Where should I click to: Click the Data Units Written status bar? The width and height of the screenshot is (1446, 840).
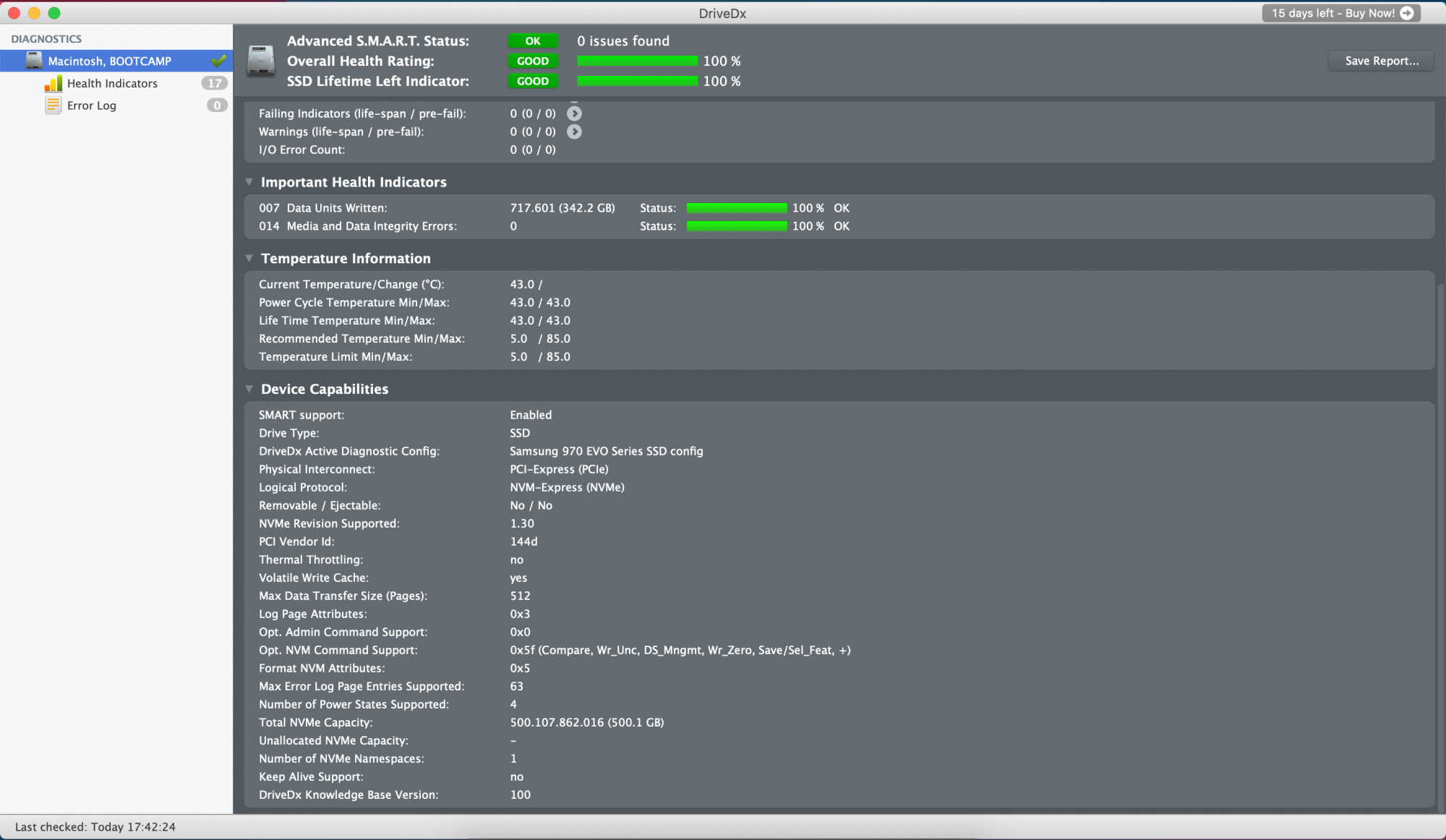(x=736, y=208)
